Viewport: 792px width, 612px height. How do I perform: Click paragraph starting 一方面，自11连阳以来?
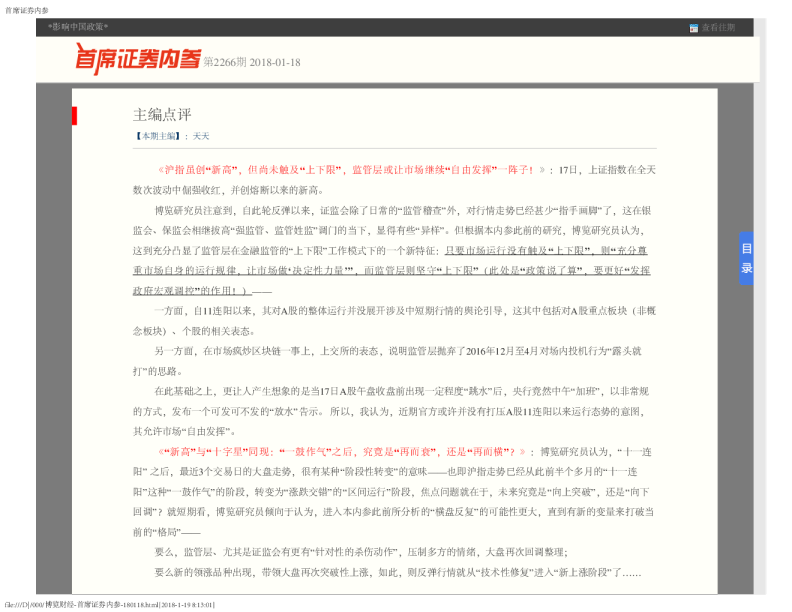click(x=394, y=321)
